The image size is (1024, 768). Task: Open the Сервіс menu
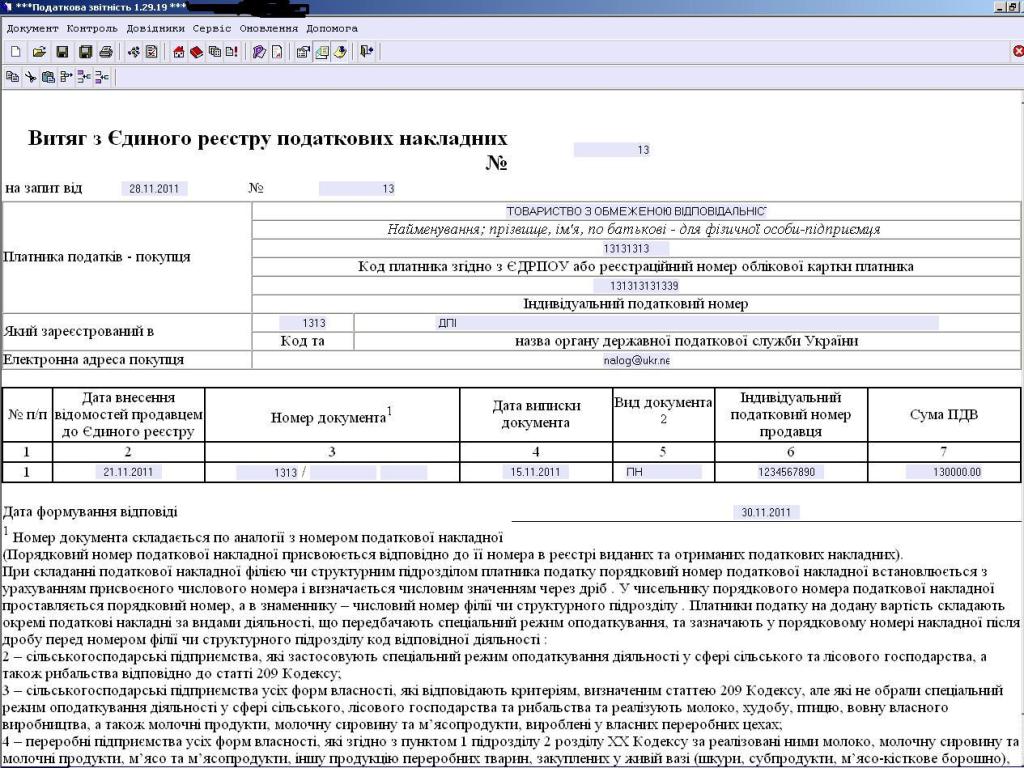point(212,28)
